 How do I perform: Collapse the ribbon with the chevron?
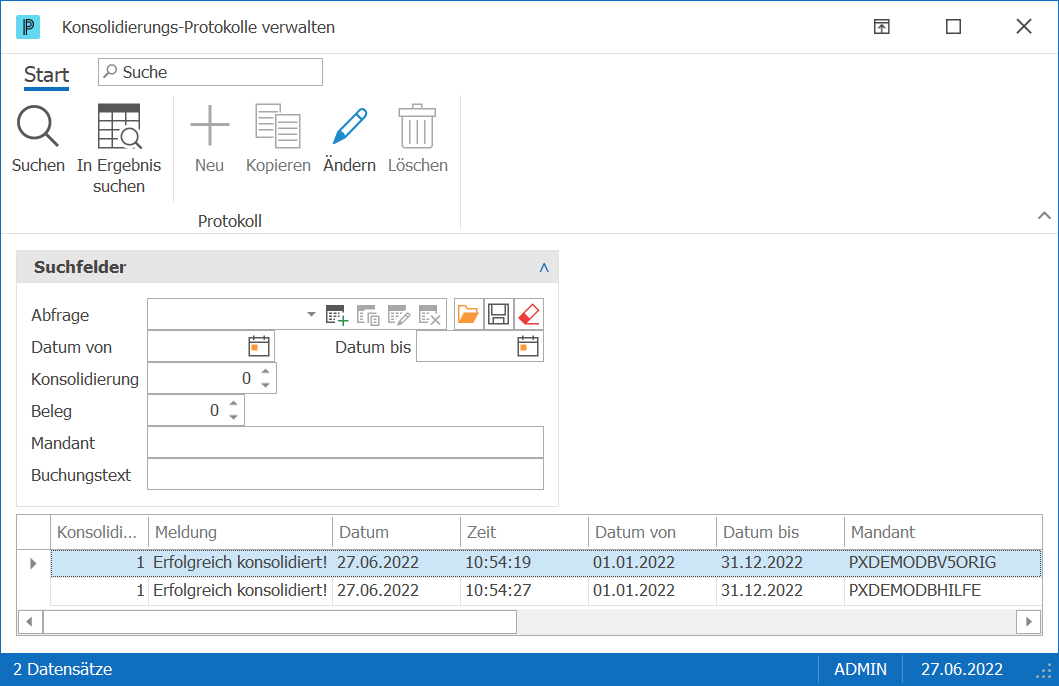pos(1044,215)
